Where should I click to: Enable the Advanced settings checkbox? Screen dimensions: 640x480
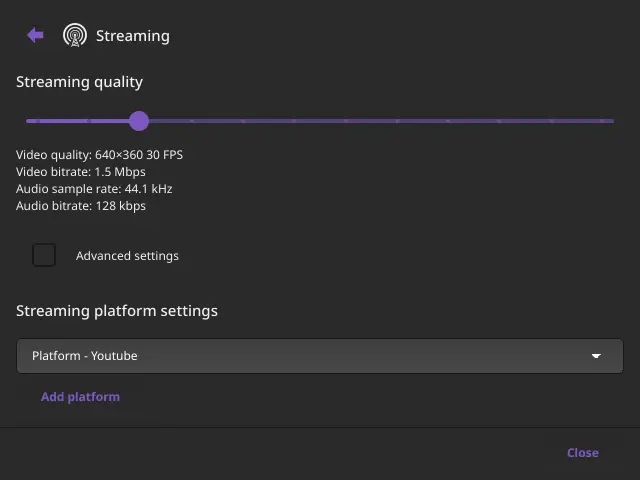tap(44, 255)
